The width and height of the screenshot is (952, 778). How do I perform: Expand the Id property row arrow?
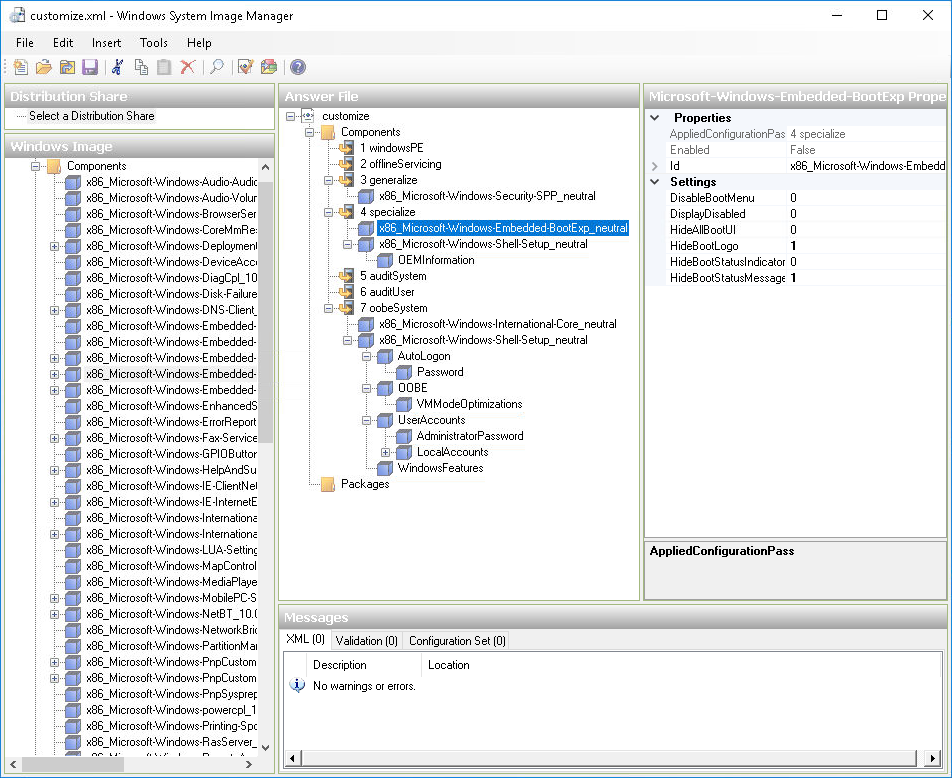pyautogui.click(x=654, y=166)
